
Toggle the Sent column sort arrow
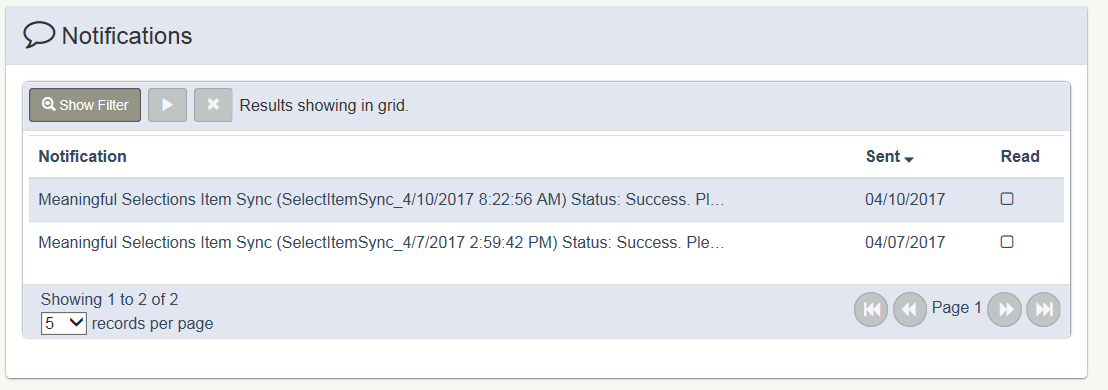(x=909, y=160)
